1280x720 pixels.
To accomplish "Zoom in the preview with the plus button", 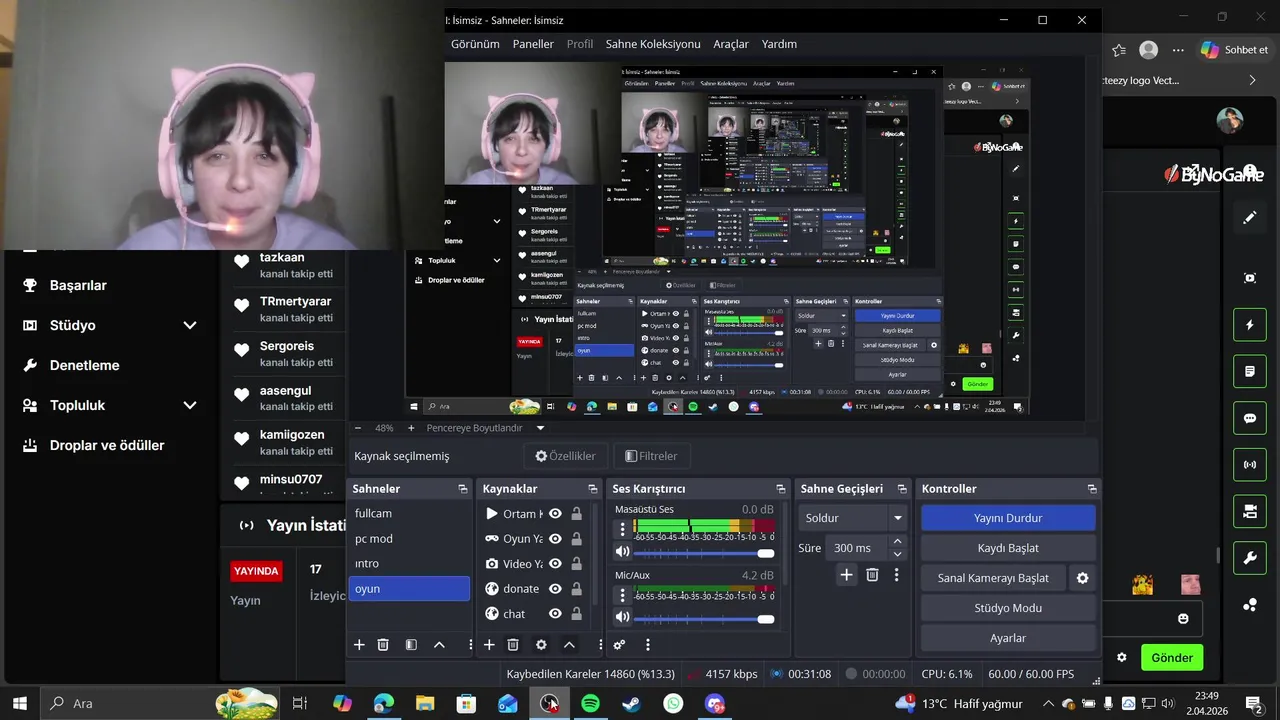I will (x=411, y=428).
